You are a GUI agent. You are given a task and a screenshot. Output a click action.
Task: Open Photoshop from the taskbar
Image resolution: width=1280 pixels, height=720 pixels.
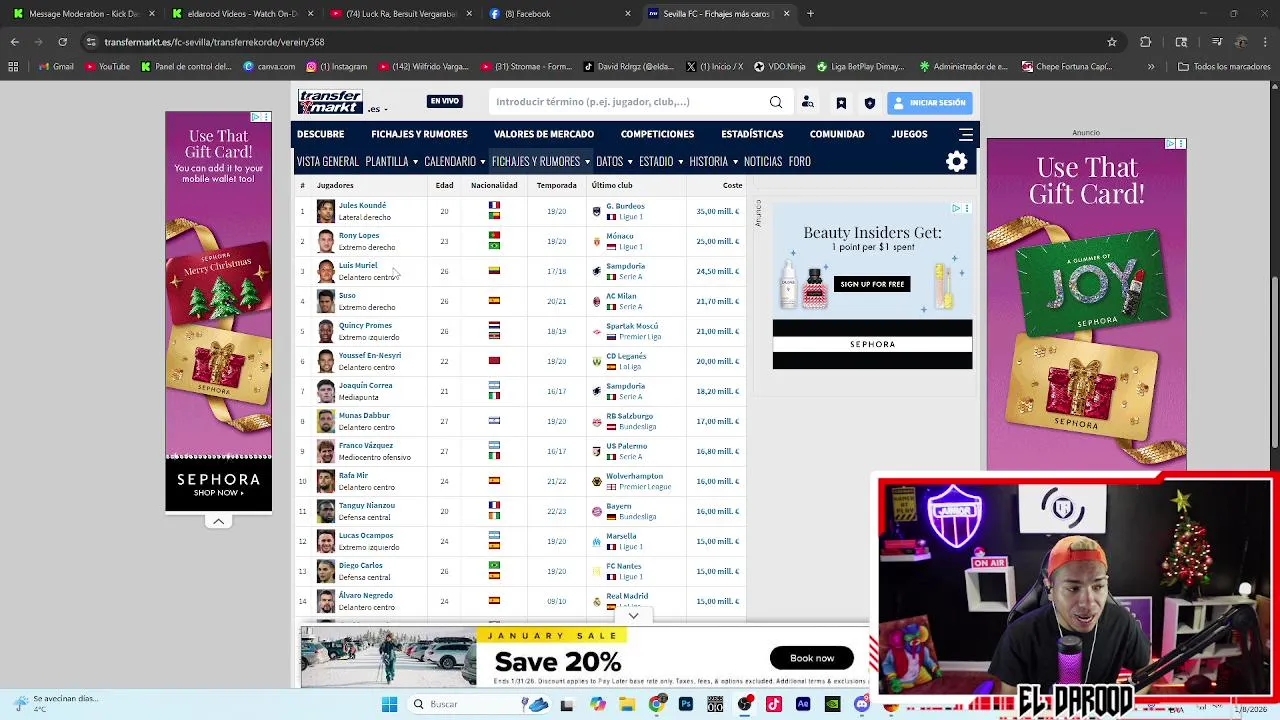[x=686, y=704]
